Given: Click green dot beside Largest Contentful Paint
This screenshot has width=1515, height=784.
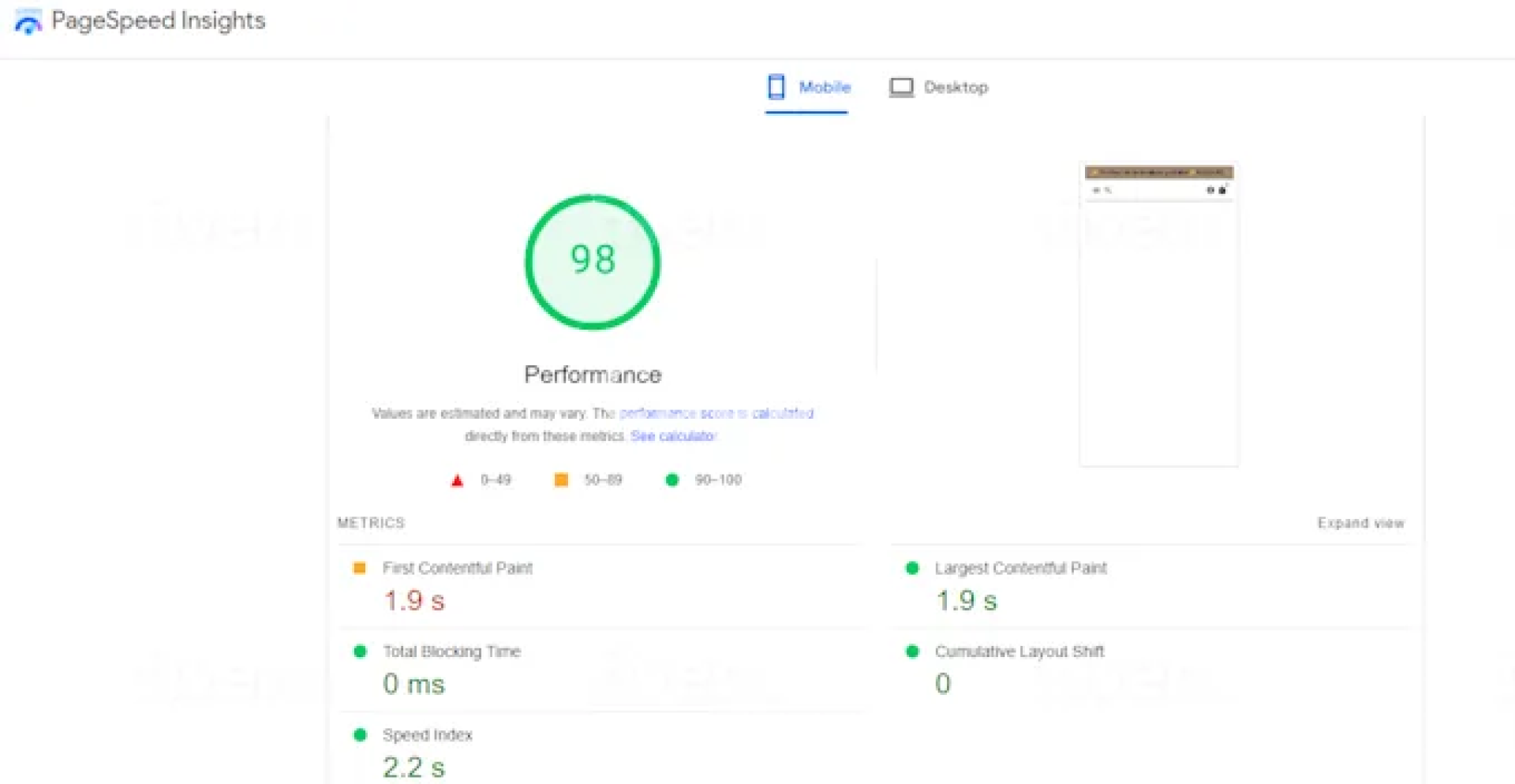Looking at the screenshot, I should (912, 568).
